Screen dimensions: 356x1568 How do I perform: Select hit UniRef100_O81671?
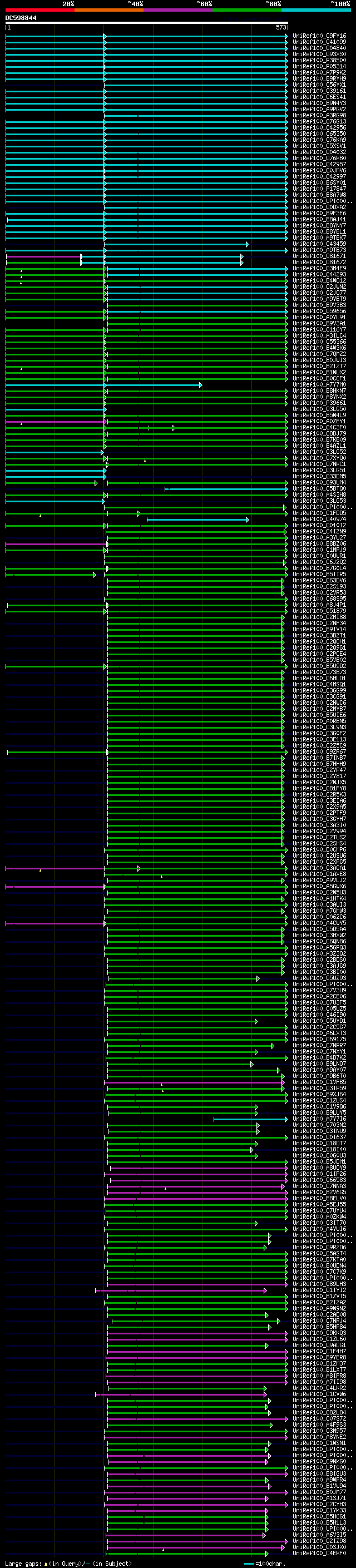tap(319, 256)
